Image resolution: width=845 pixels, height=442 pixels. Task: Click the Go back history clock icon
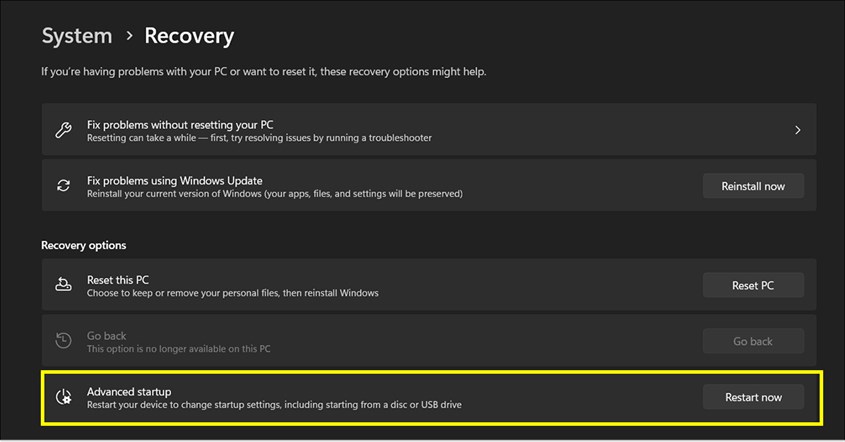[63, 341]
